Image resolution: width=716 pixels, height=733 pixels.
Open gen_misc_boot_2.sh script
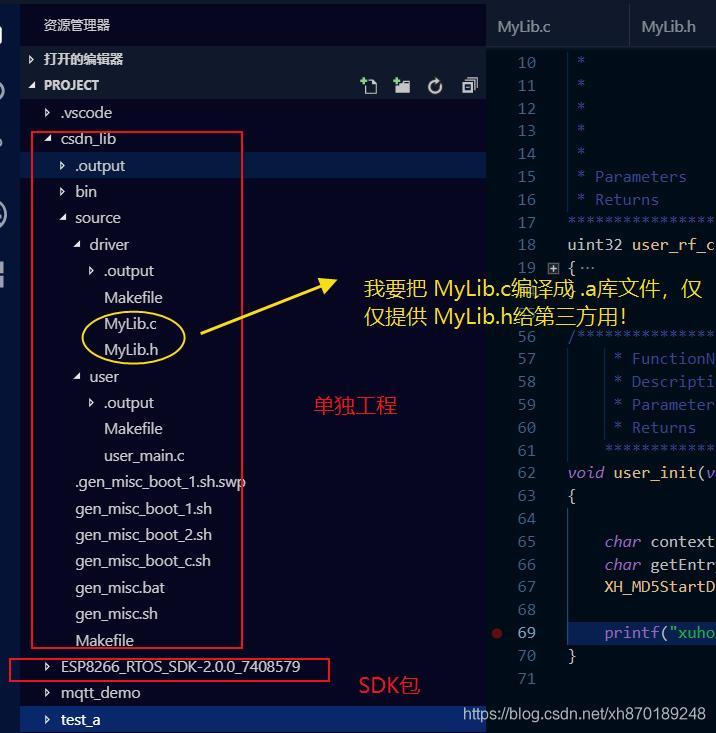point(143,535)
